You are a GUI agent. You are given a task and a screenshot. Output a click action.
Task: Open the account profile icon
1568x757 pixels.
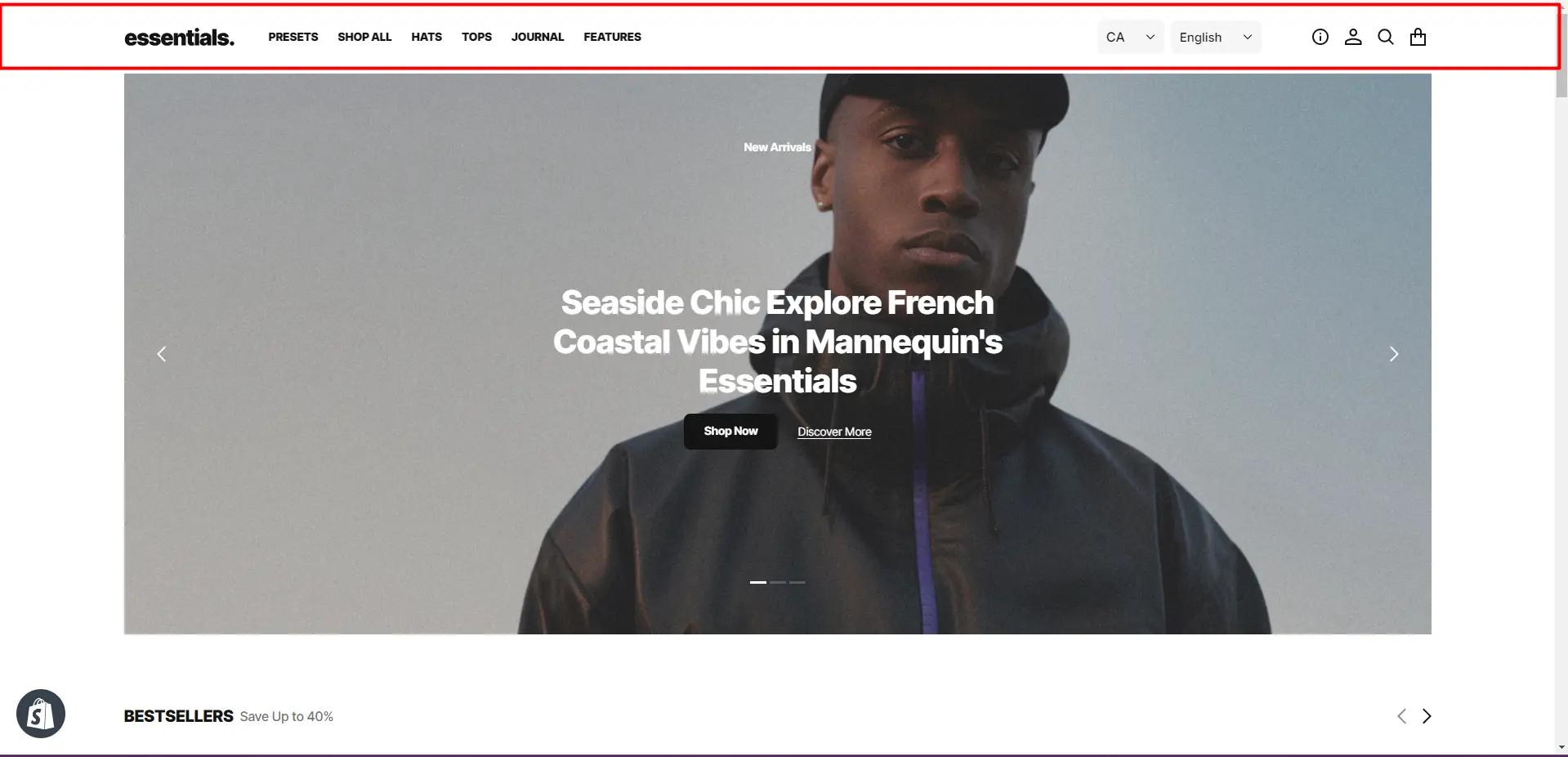point(1353,37)
